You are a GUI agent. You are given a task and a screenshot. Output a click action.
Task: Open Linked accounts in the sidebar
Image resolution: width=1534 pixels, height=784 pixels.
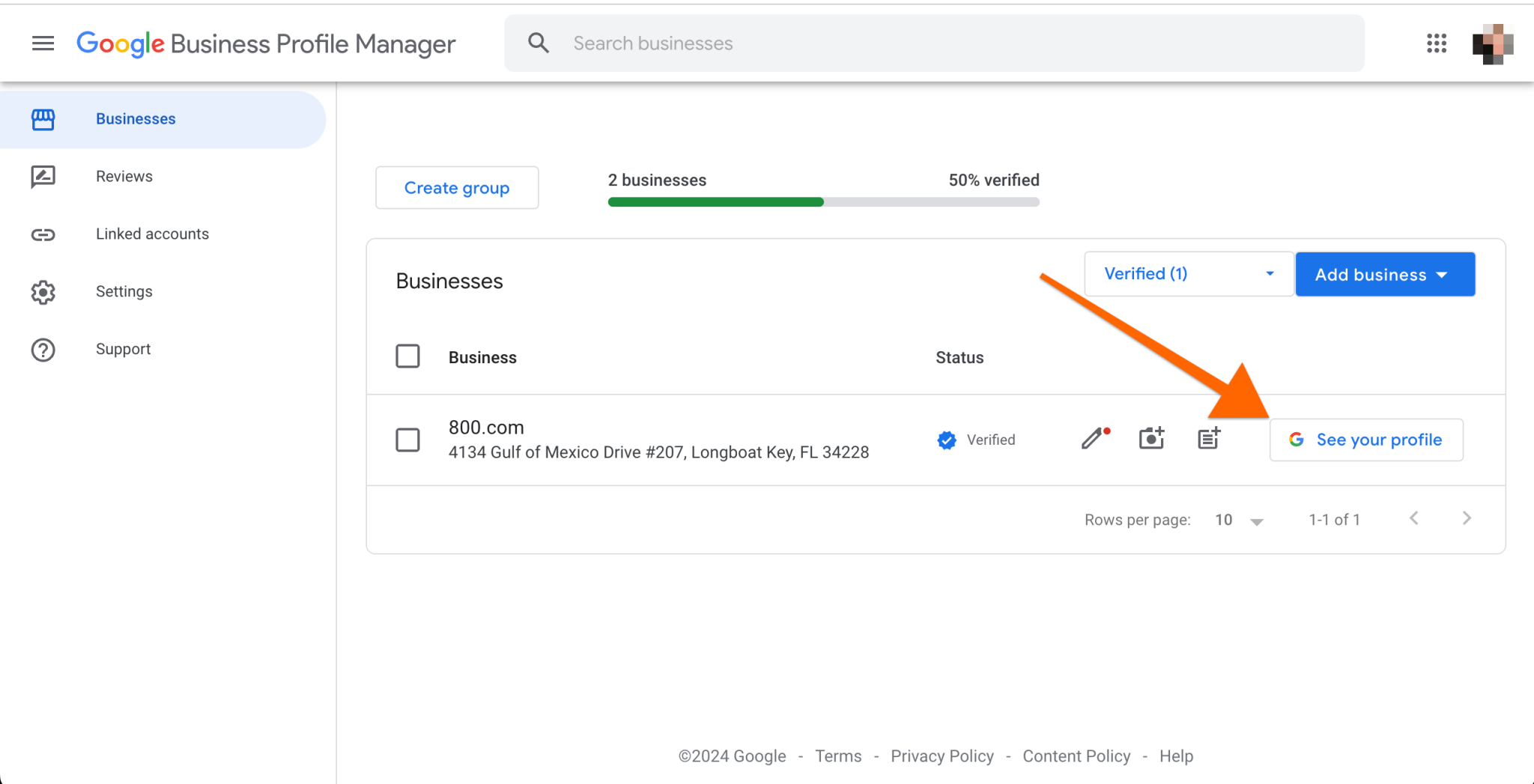click(152, 234)
